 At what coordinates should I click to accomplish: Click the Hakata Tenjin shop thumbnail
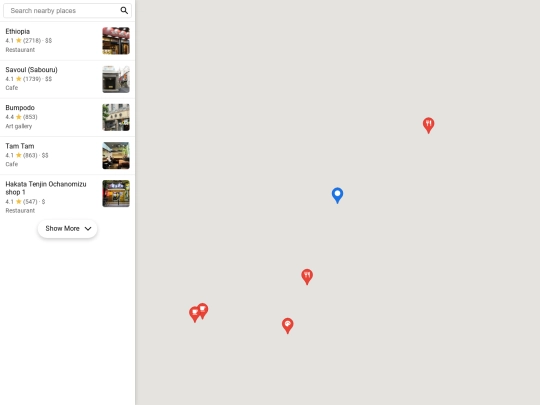coord(116,194)
